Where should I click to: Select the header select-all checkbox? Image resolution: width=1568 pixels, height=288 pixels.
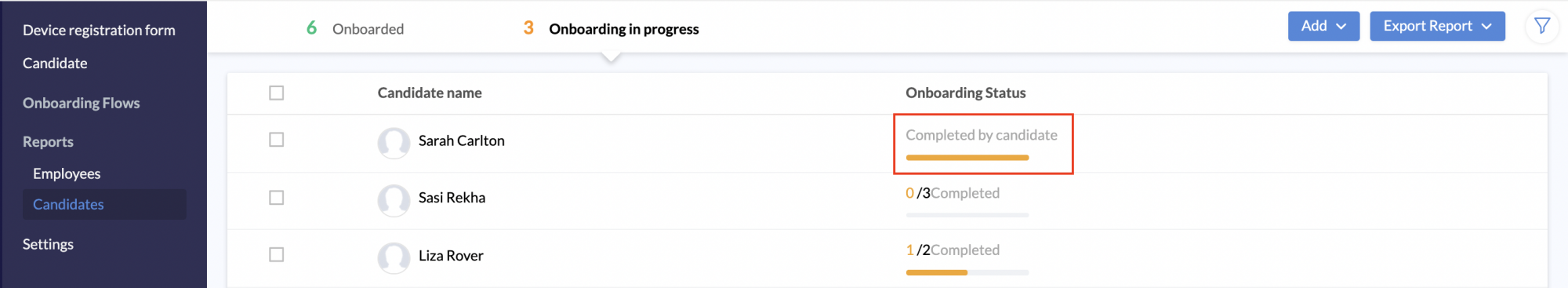[x=276, y=93]
